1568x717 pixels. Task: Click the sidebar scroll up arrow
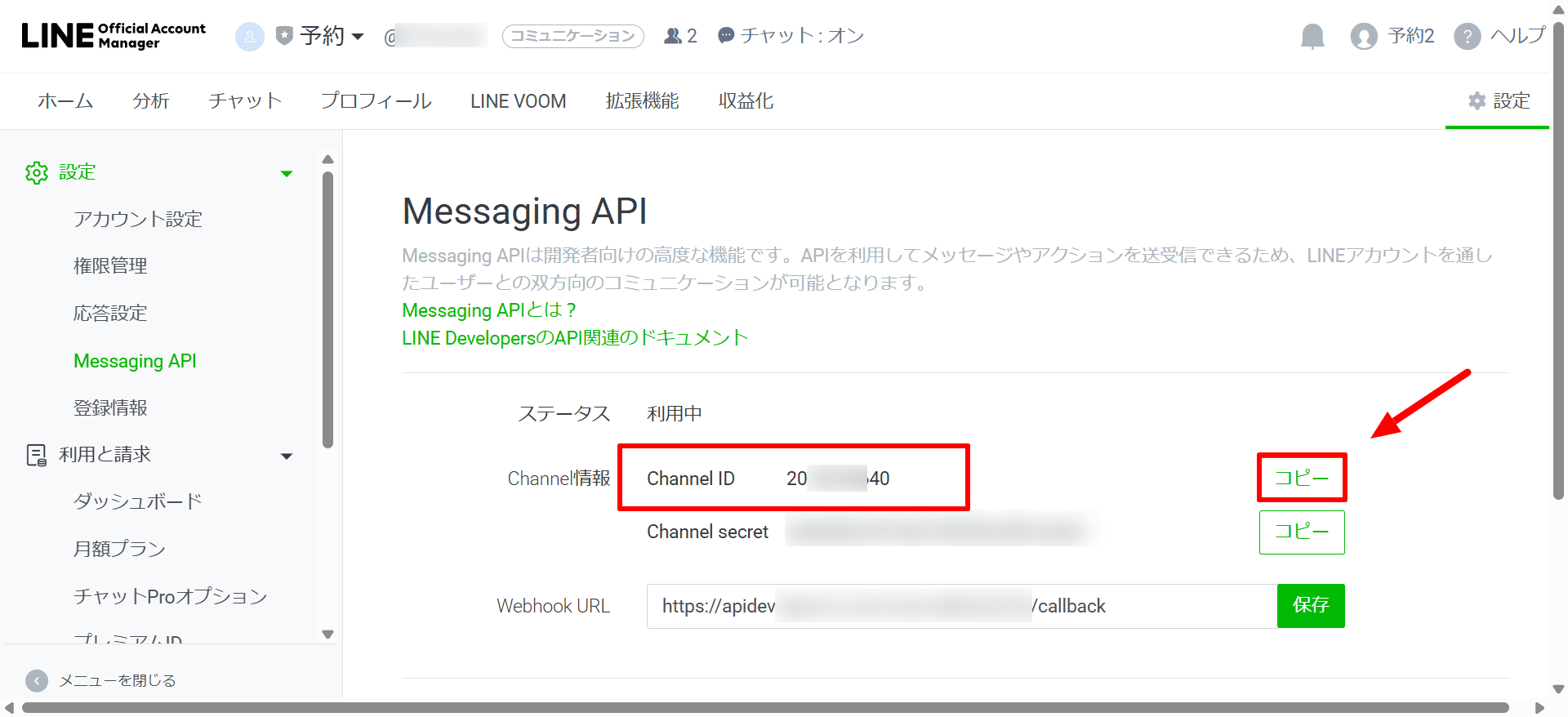[328, 159]
